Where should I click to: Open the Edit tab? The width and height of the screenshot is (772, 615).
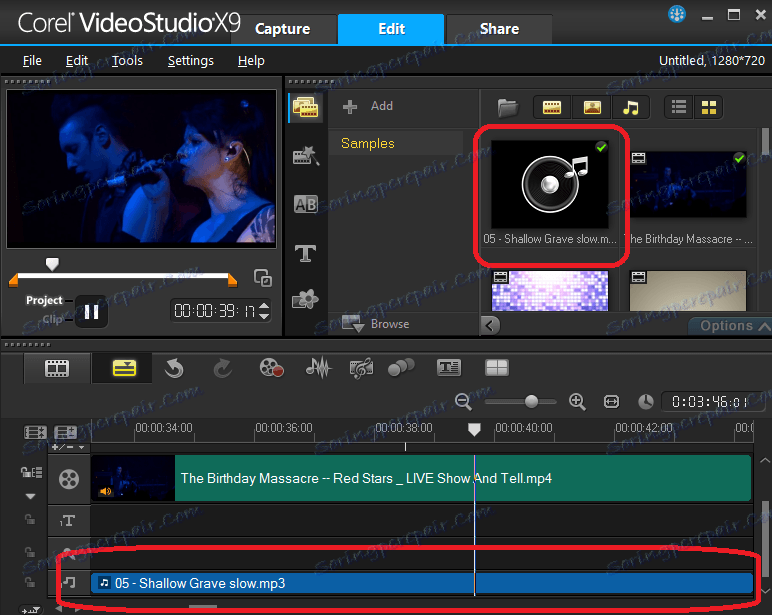[x=391, y=29]
